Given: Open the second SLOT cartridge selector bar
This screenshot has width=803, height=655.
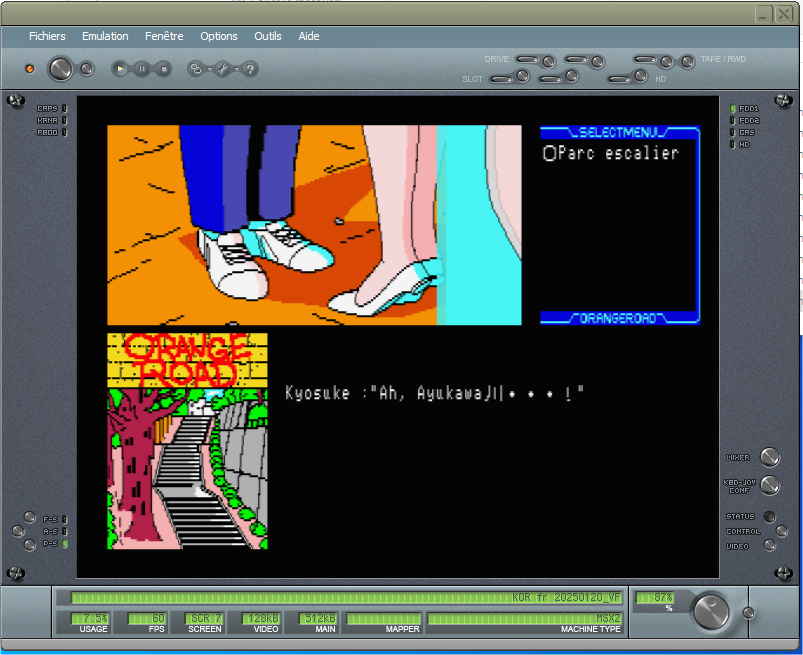Looking at the screenshot, I should [x=551, y=79].
